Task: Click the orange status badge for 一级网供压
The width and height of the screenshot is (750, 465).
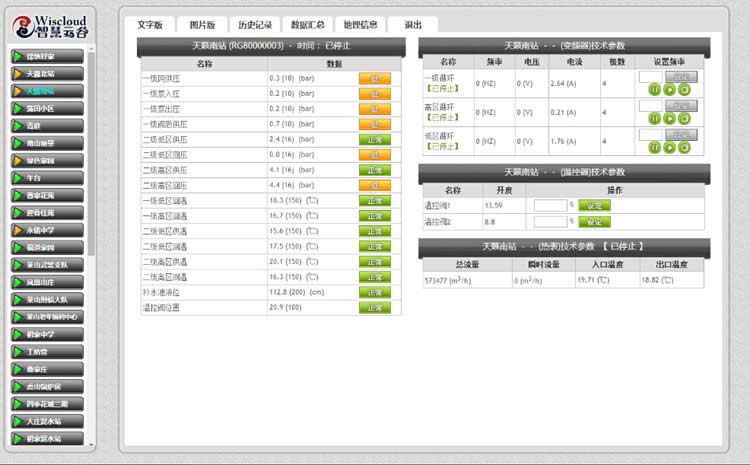Action: point(373,77)
